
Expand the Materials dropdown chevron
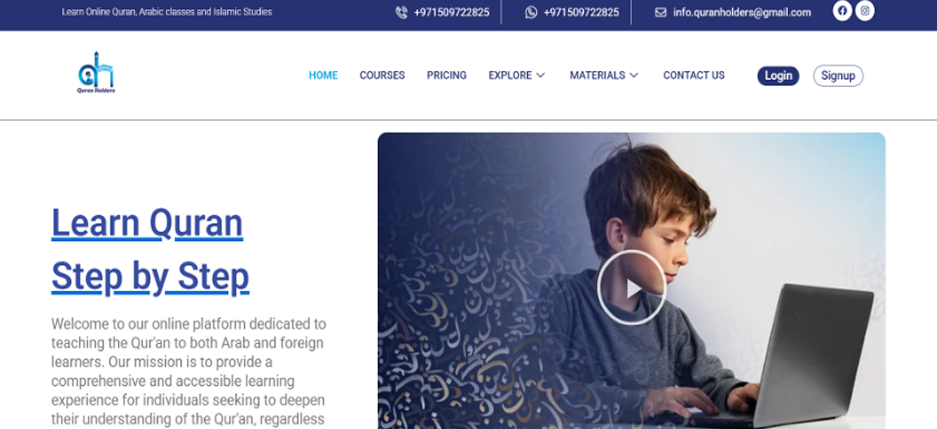tap(634, 75)
